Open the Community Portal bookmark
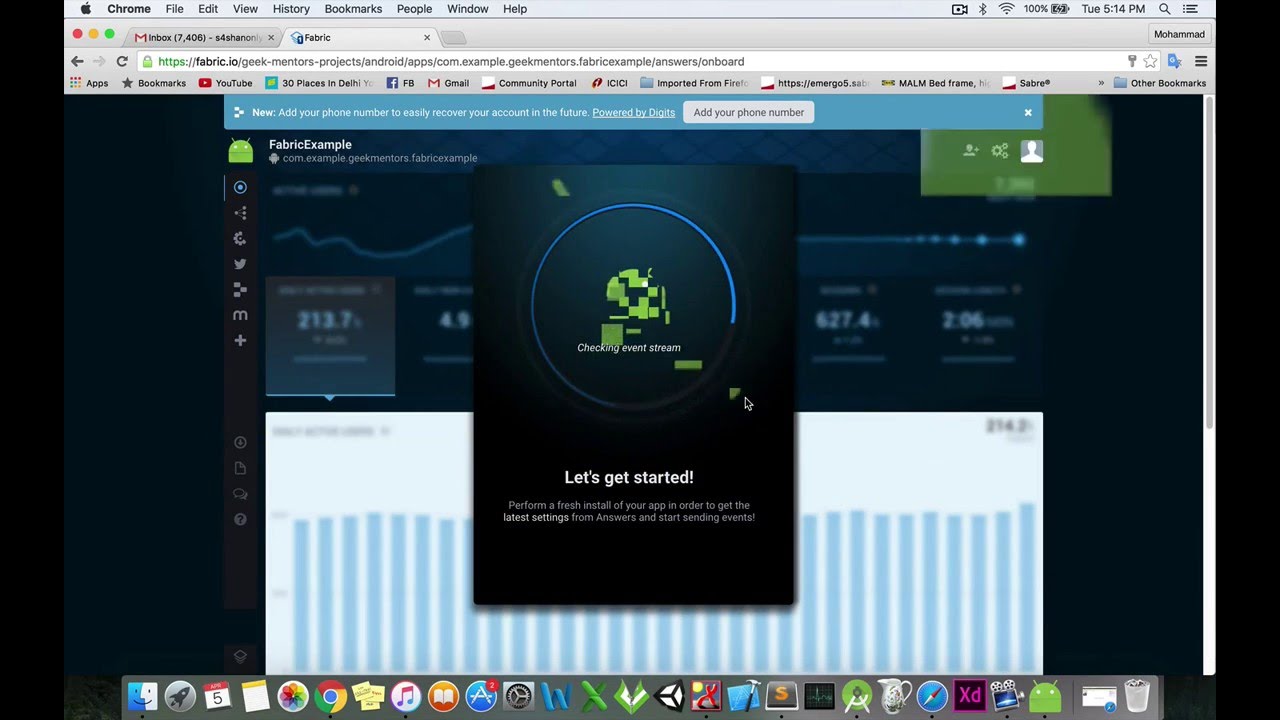Viewport: 1280px width, 720px height. click(529, 83)
